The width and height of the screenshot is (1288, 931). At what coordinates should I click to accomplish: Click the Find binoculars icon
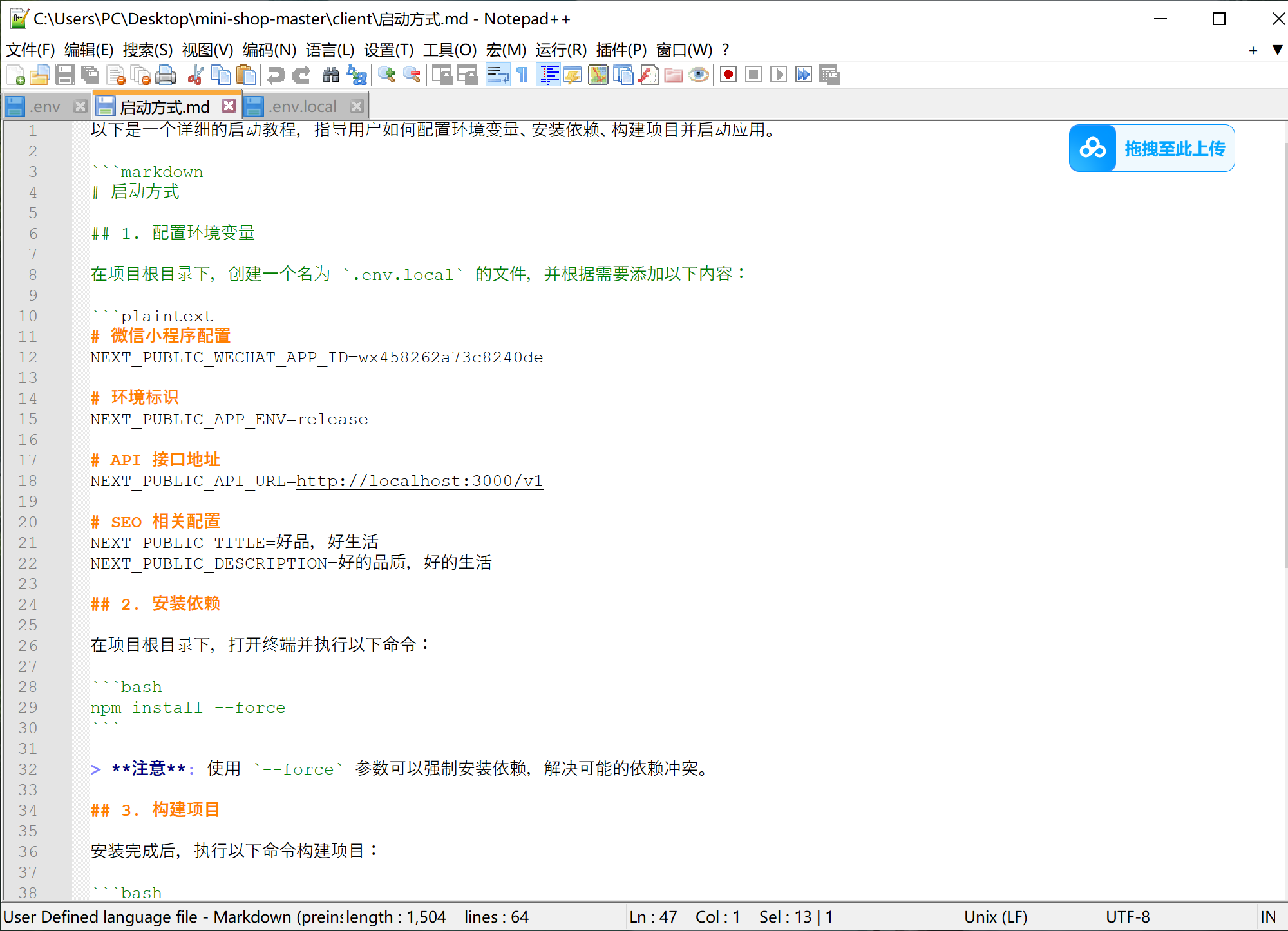pyautogui.click(x=331, y=75)
